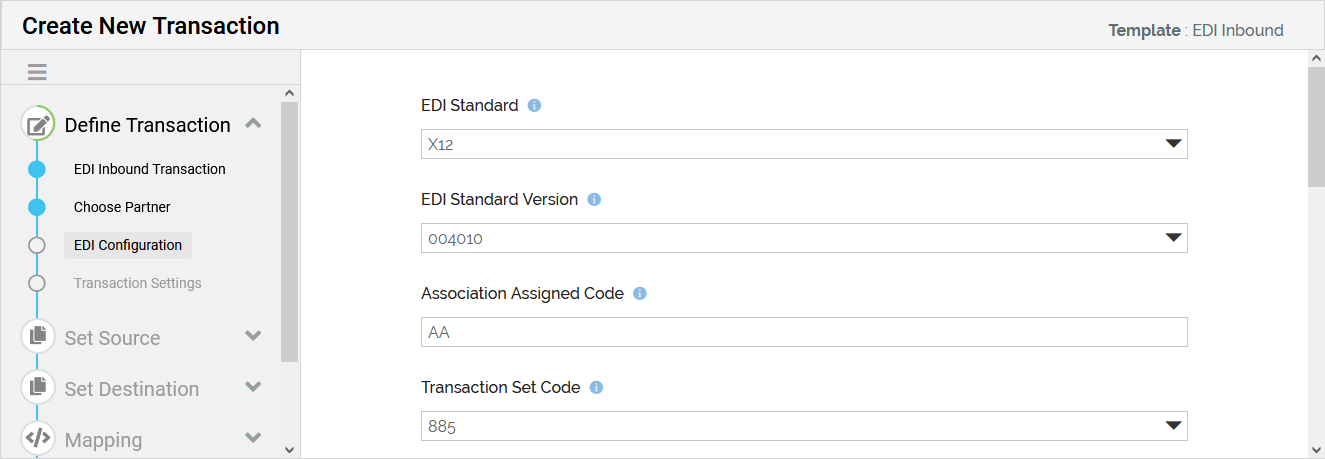Click Transaction Set Code info icon
This screenshot has width=1325, height=459.
596,388
